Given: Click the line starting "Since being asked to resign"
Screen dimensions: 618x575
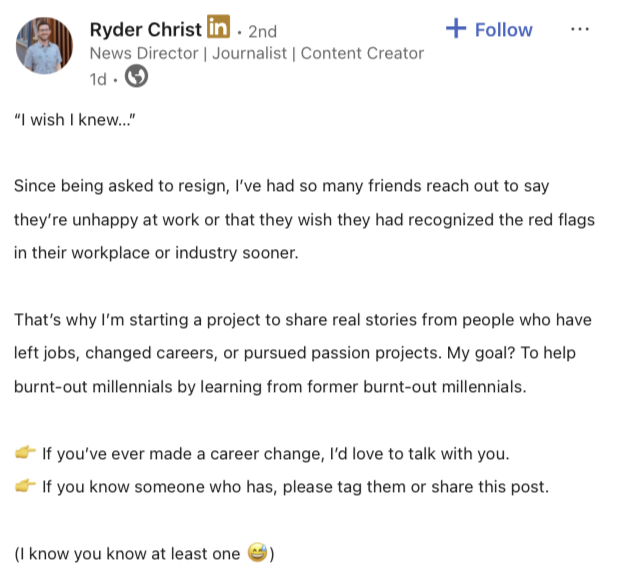Looking at the screenshot, I should (282, 186).
